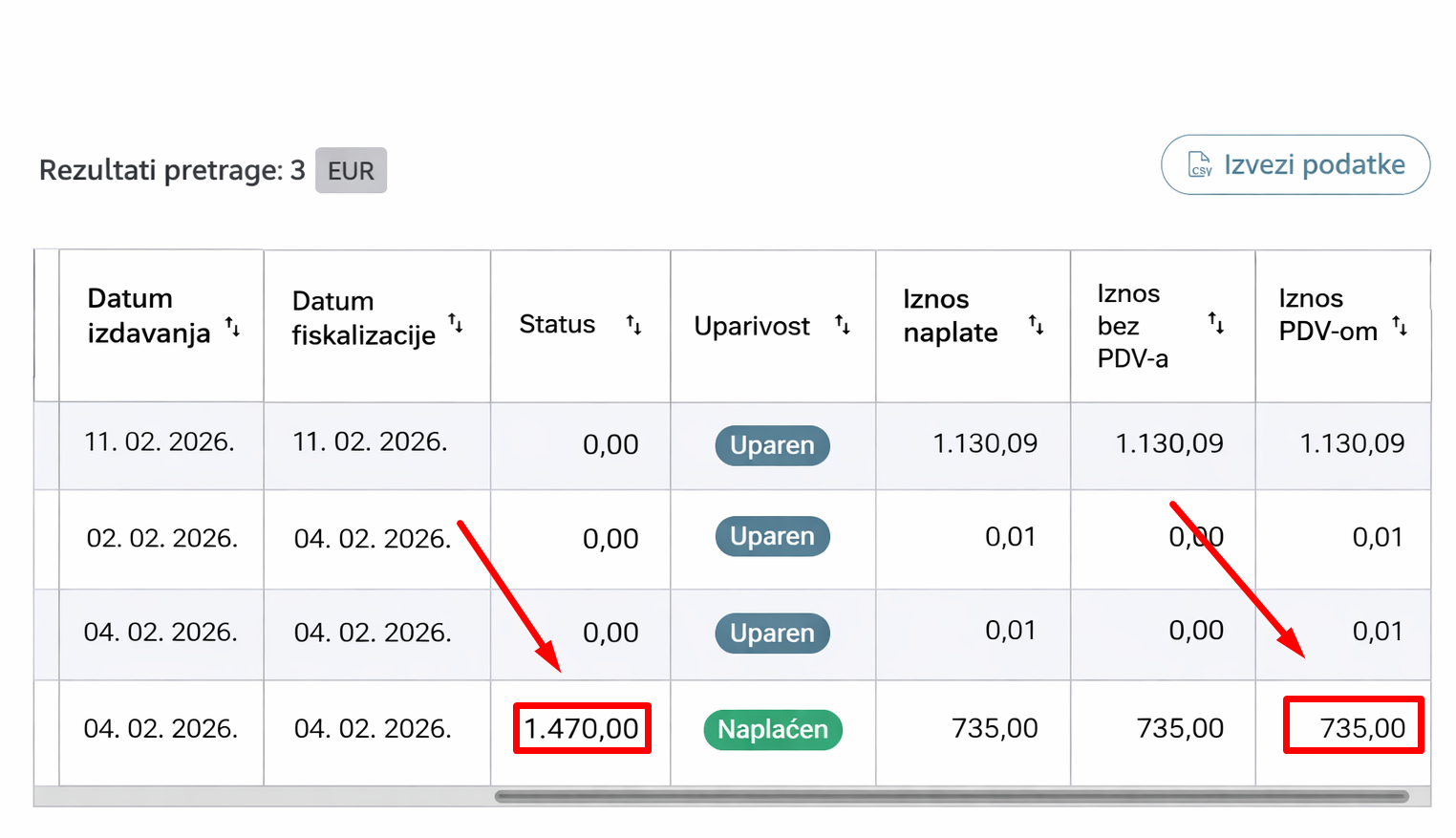This screenshot has height=838, width=1456.
Task: Sort by Iznos bez PDV-a arrows
Action: [1215, 323]
